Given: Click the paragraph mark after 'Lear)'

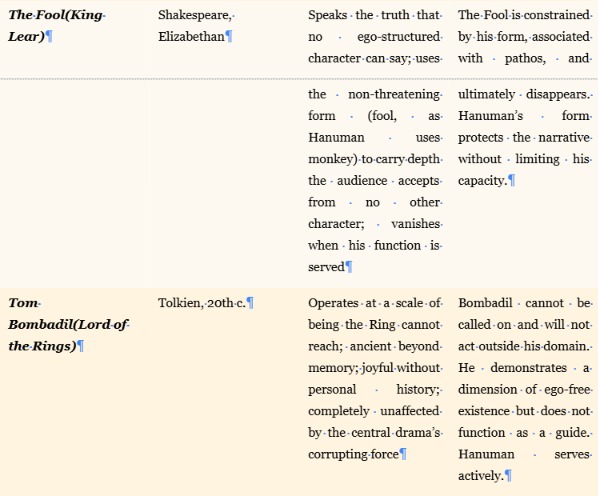Looking at the screenshot, I should pyautogui.click(x=49, y=37).
